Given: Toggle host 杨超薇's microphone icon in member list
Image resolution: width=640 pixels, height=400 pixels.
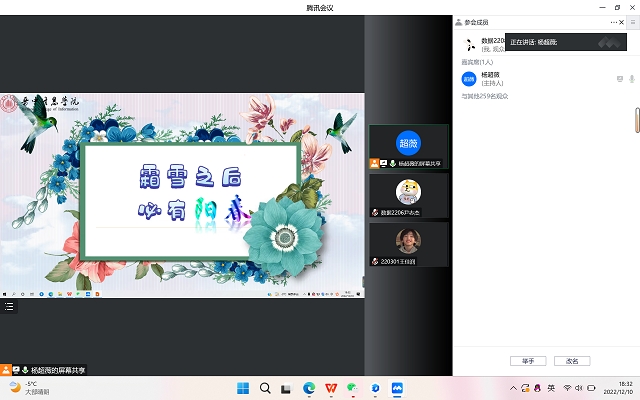Looking at the screenshot, I should (x=632, y=78).
